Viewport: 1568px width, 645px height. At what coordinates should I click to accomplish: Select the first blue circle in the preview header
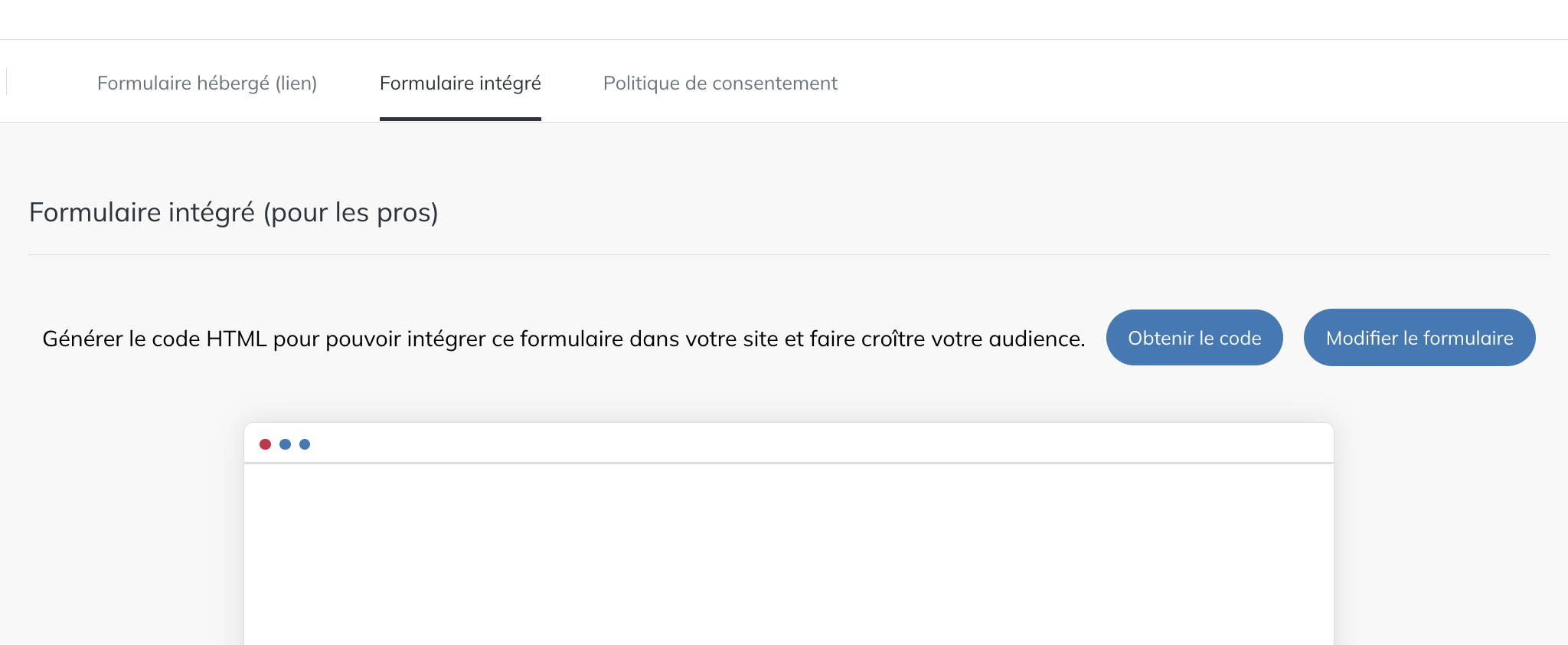(x=285, y=444)
